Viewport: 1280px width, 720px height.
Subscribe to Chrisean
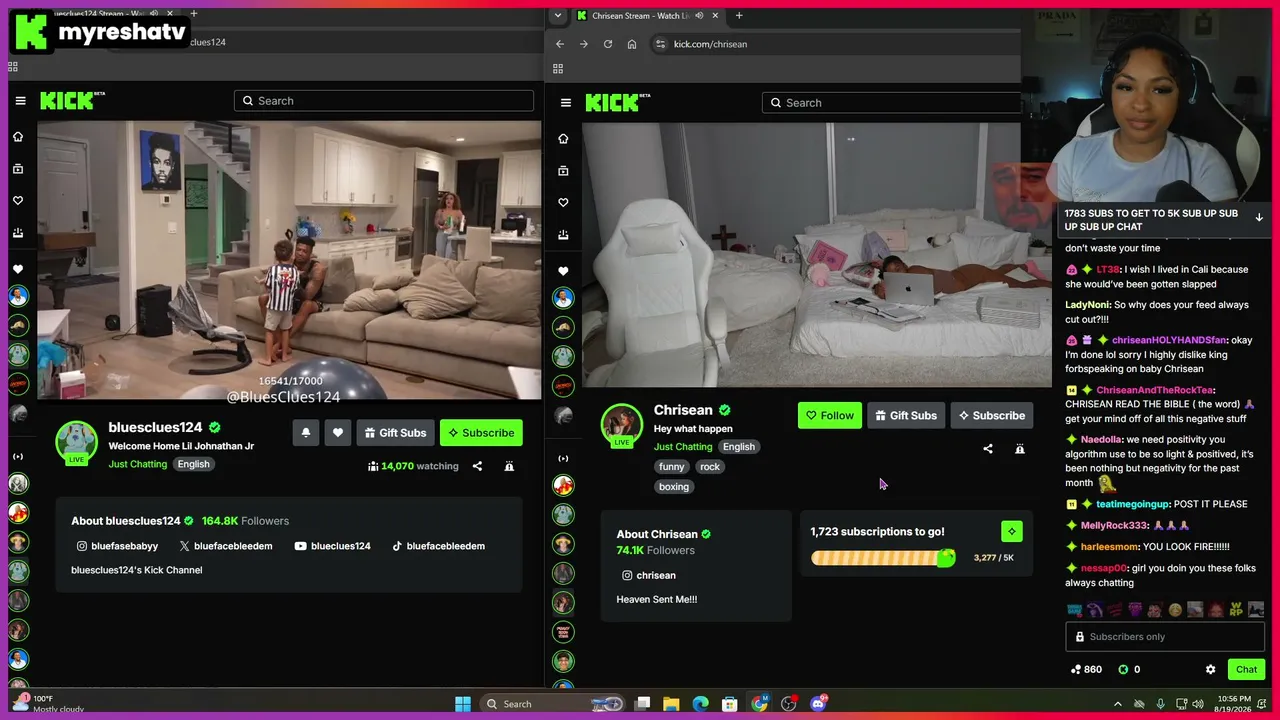click(991, 416)
